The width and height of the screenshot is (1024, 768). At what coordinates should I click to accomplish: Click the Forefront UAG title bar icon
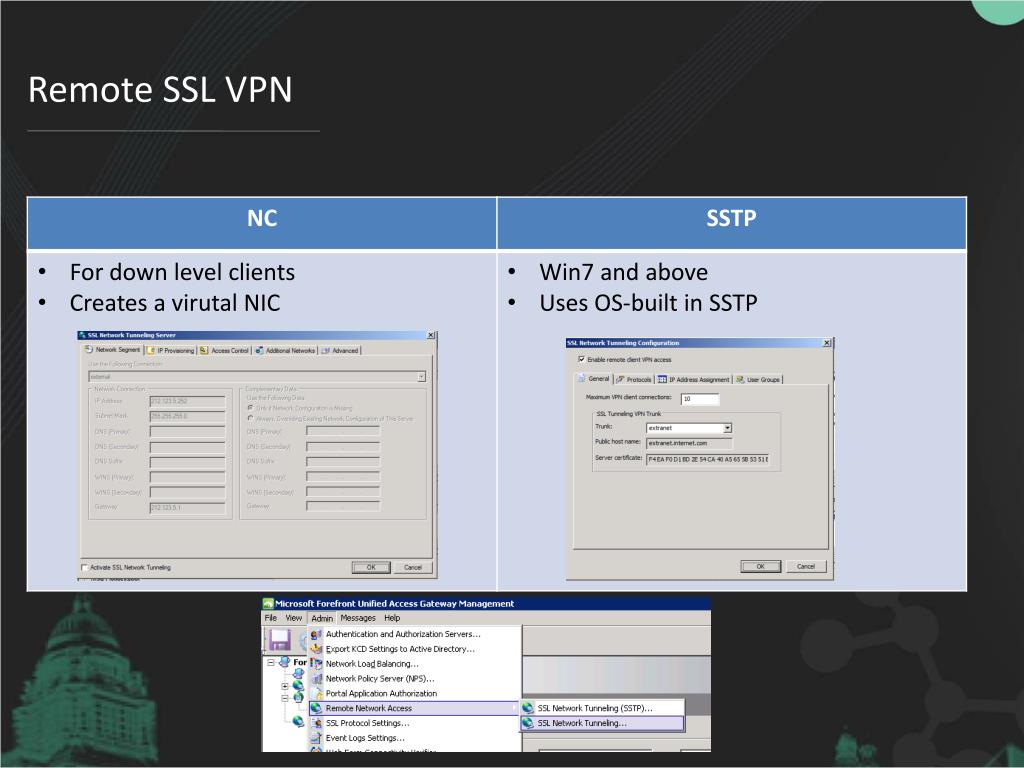click(x=268, y=603)
